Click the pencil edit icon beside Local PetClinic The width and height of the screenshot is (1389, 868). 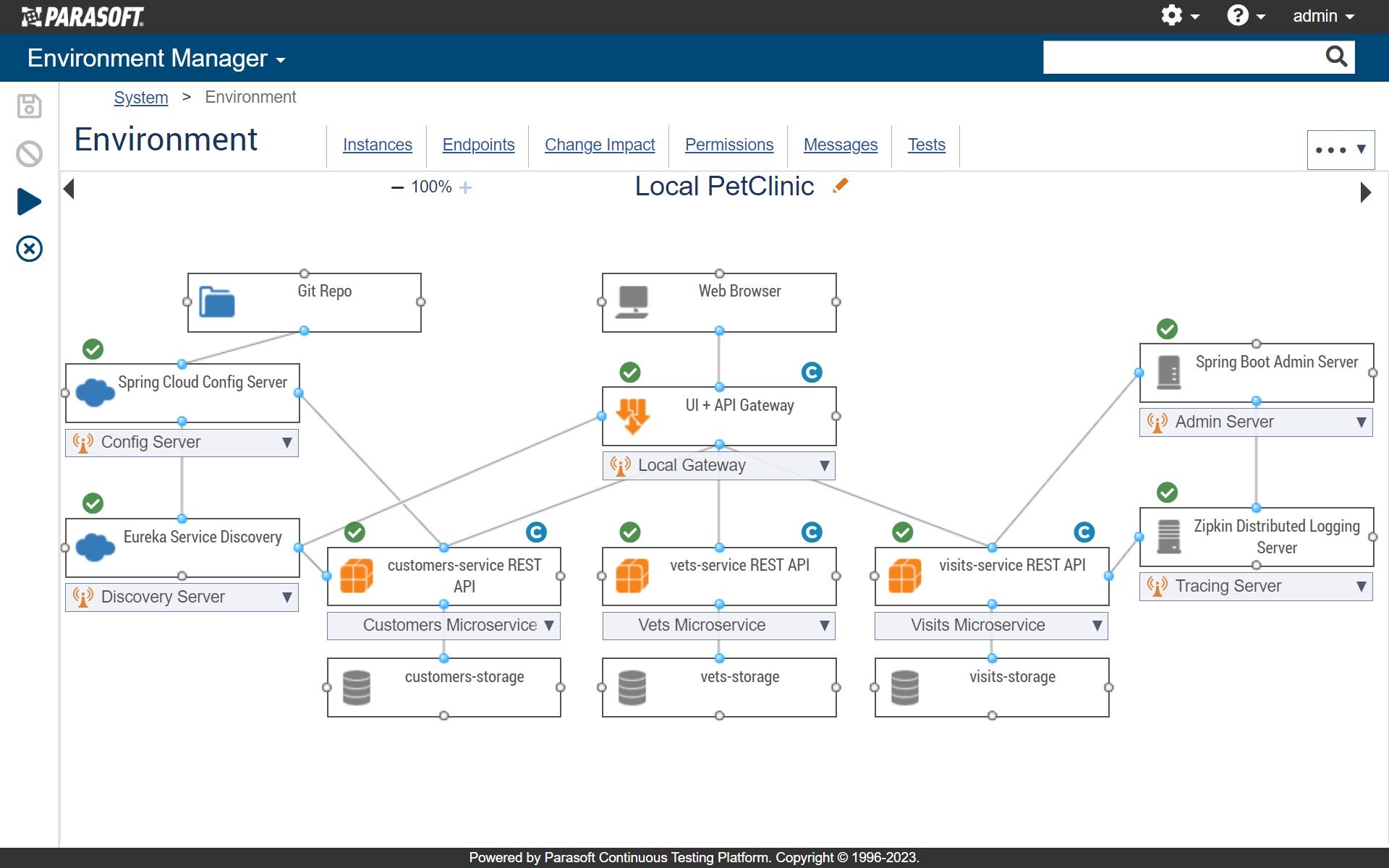coord(840,186)
